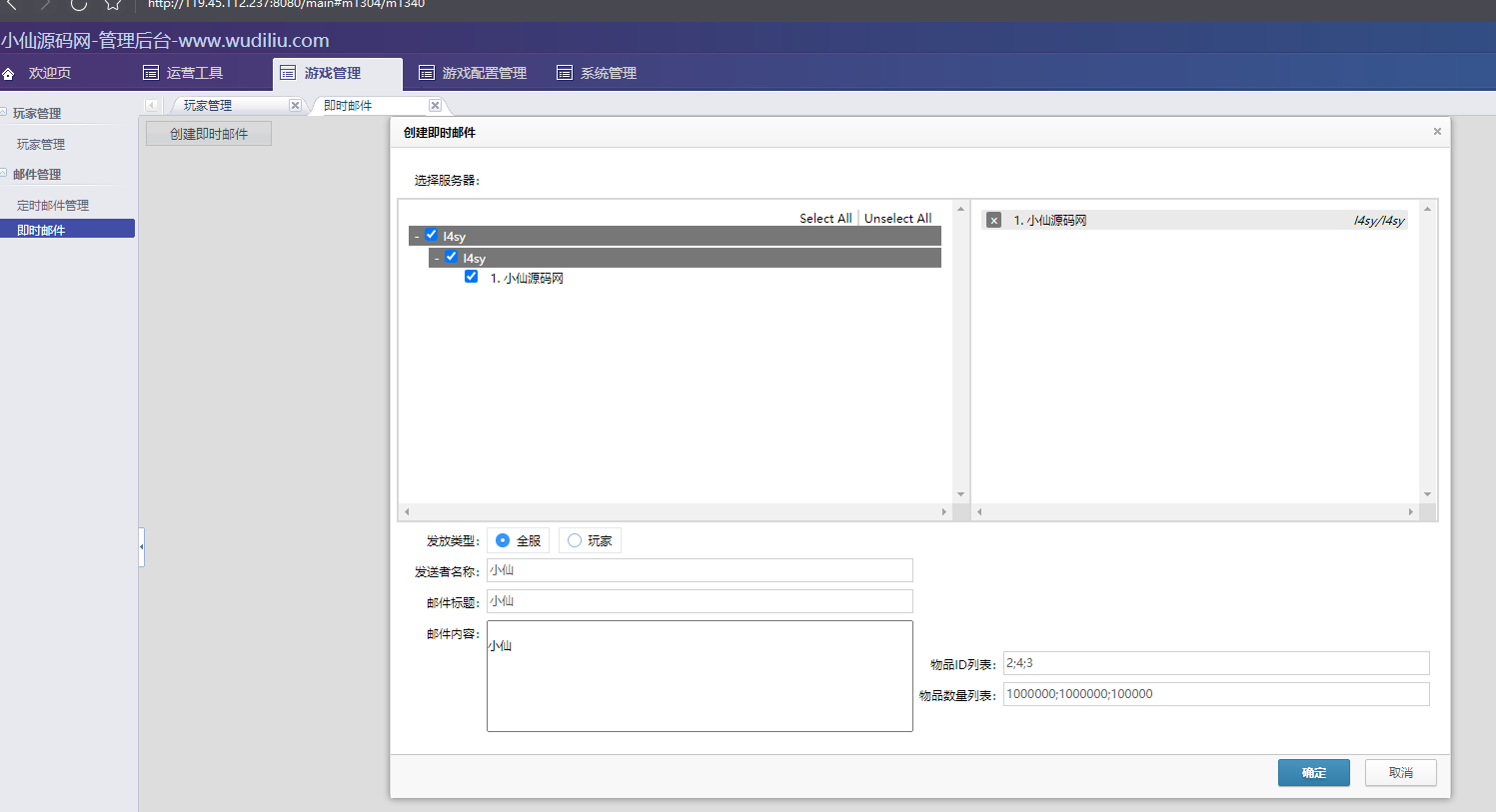
Task: Click selected list scroll down arrow
Action: [1428, 494]
